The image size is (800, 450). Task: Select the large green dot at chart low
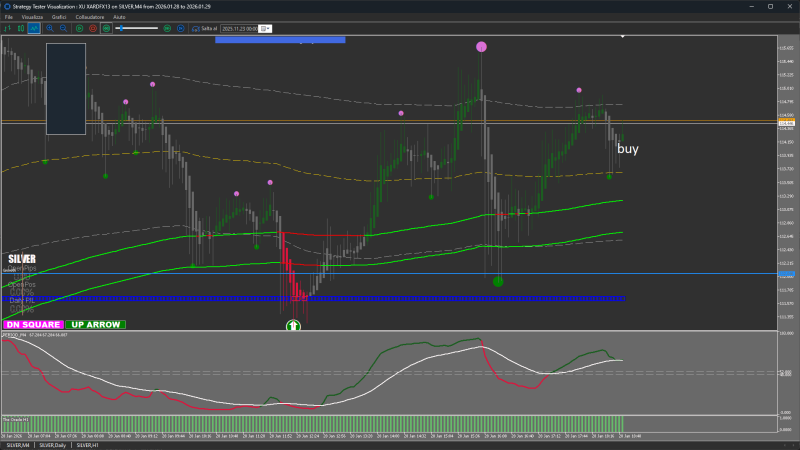(498, 281)
